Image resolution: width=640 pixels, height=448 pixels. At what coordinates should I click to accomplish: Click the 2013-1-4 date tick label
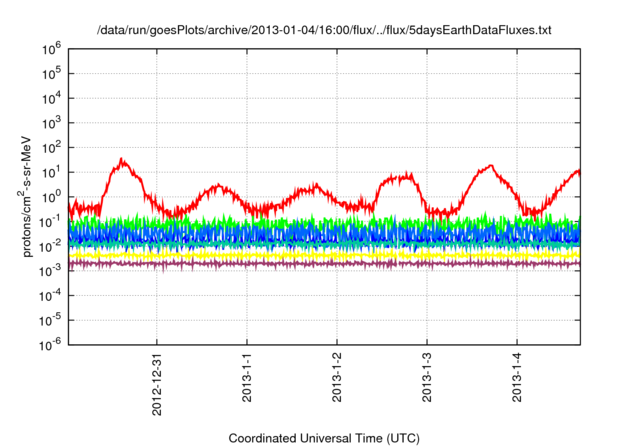tap(517, 377)
